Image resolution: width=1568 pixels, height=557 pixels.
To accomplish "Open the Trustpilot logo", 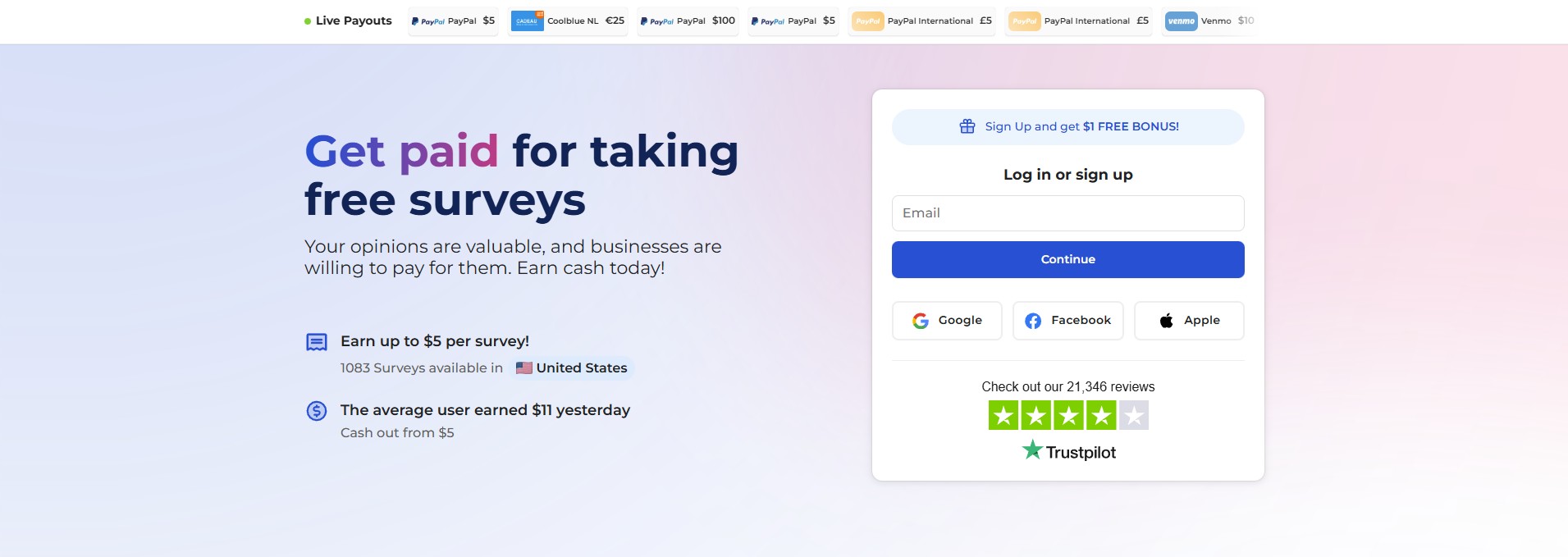I will [1068, 451].
